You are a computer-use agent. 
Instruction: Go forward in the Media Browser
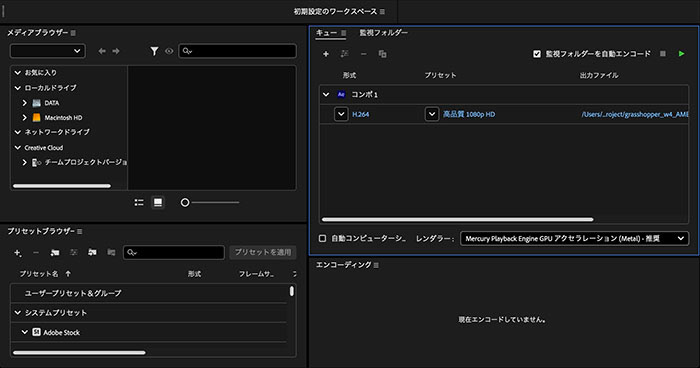[x=116, y=51]
